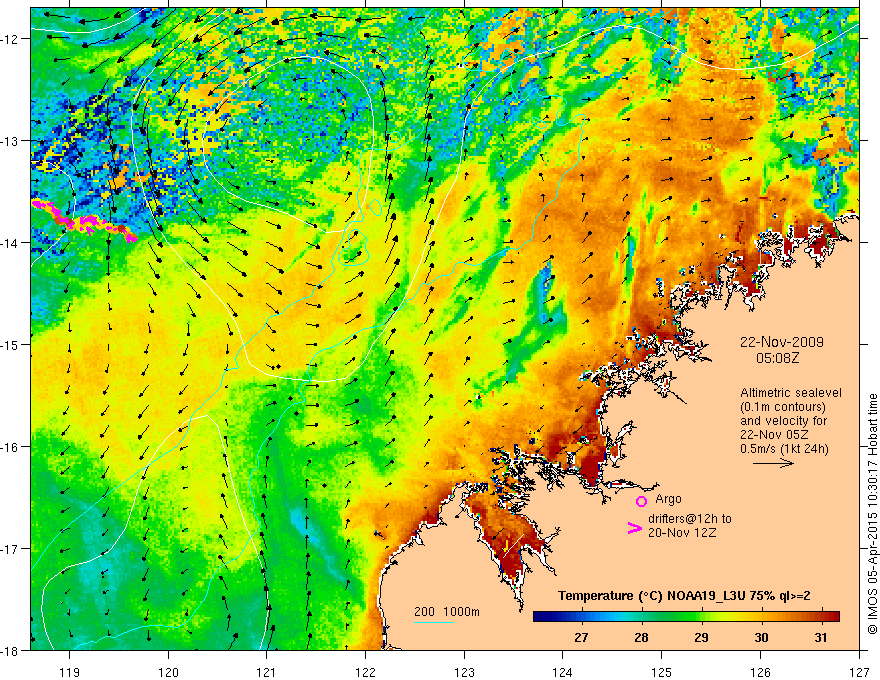Click the color bar tick label 29

[x=701, y=637]
